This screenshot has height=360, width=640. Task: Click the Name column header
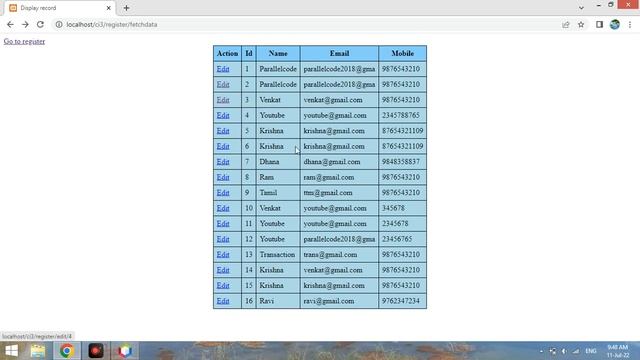pyautogui.click(x=278, y=53)
